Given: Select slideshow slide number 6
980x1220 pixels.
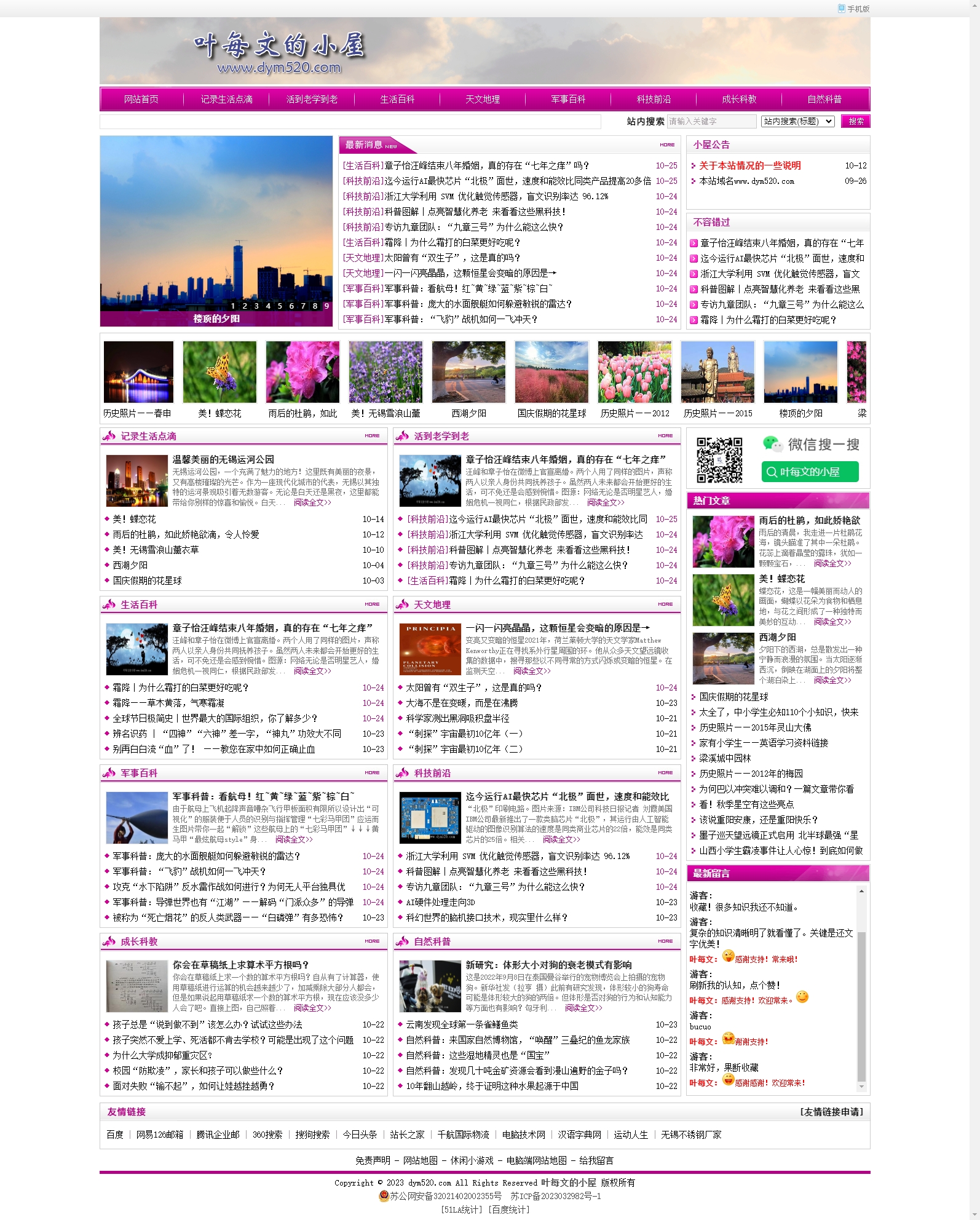Looking at the screenshot, I should [x=291, y=306].
